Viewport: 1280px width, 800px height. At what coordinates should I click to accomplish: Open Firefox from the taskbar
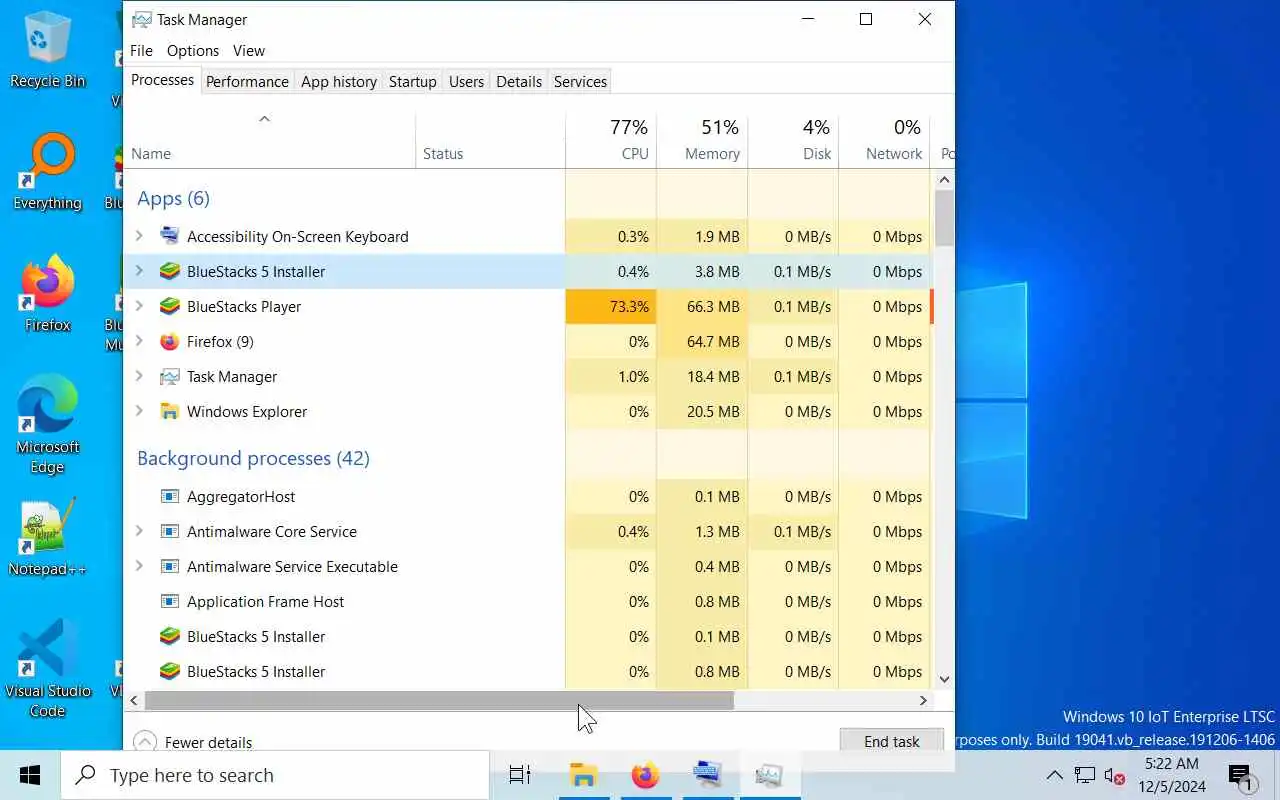[645, 775]
